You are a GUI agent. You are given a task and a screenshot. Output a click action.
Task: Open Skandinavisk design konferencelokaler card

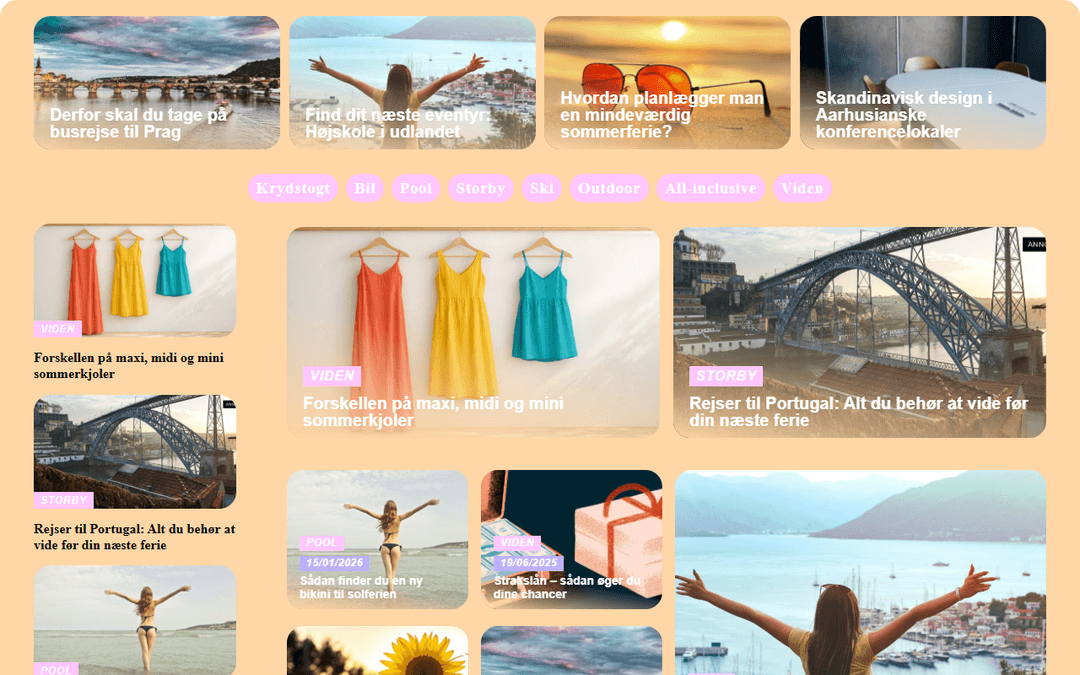(x=923, y=83)
